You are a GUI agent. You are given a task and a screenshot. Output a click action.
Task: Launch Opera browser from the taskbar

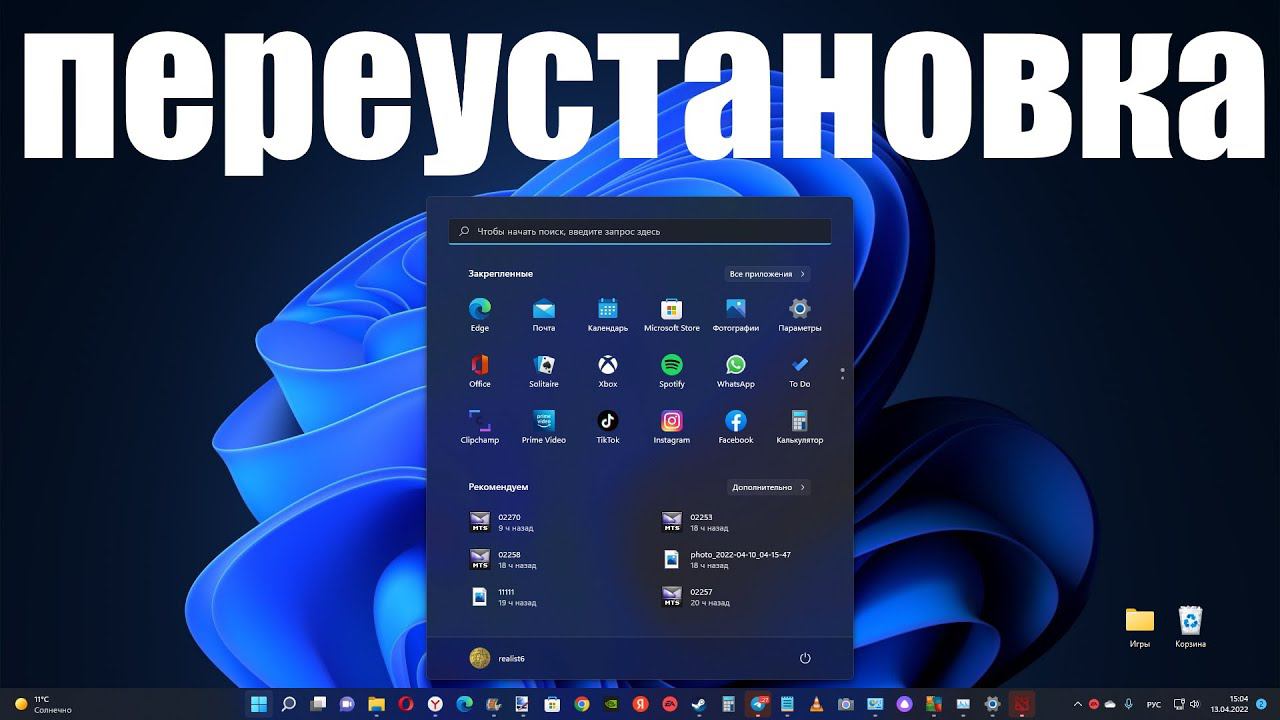click(x=406, y=704)
